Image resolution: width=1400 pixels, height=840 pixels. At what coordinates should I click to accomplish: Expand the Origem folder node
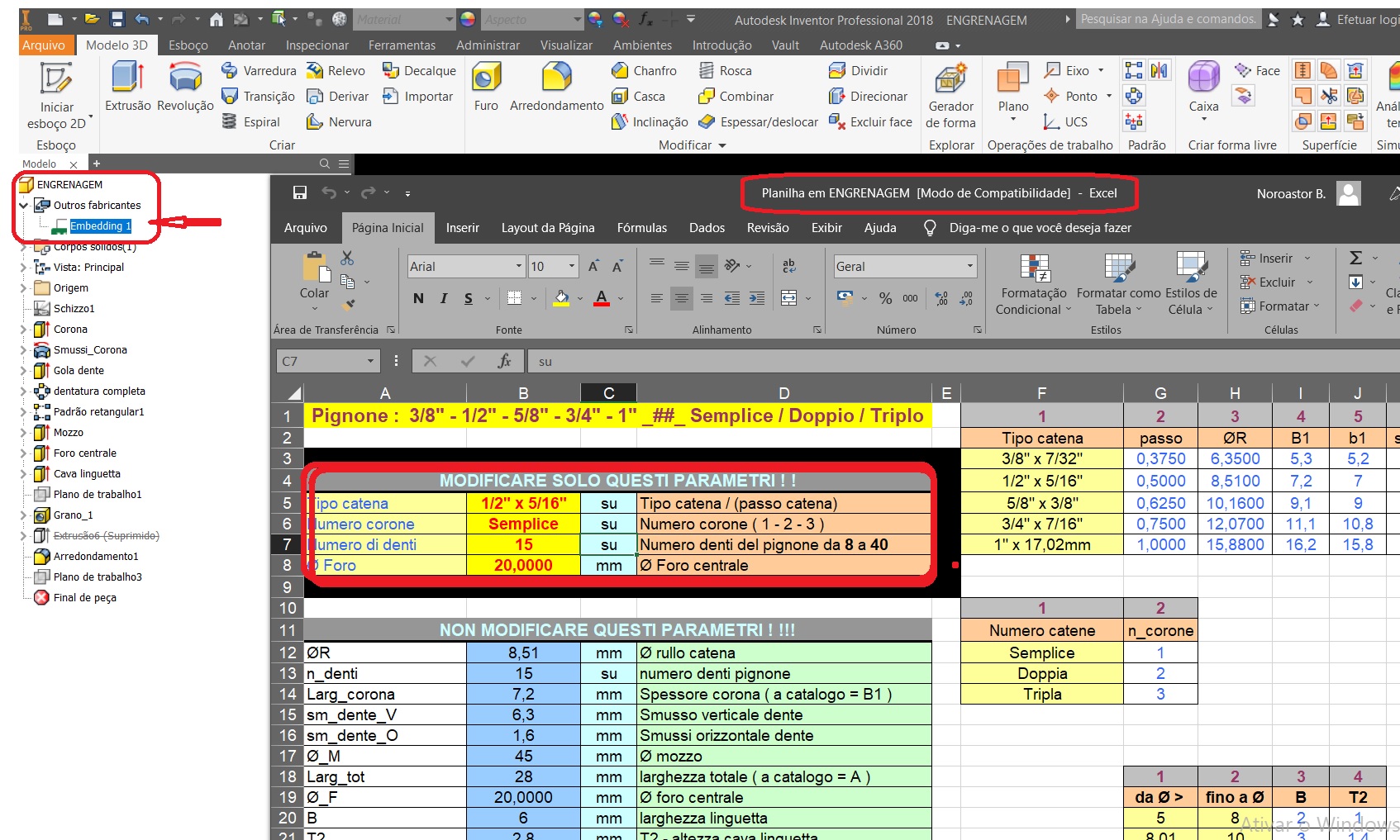[23, 288]
